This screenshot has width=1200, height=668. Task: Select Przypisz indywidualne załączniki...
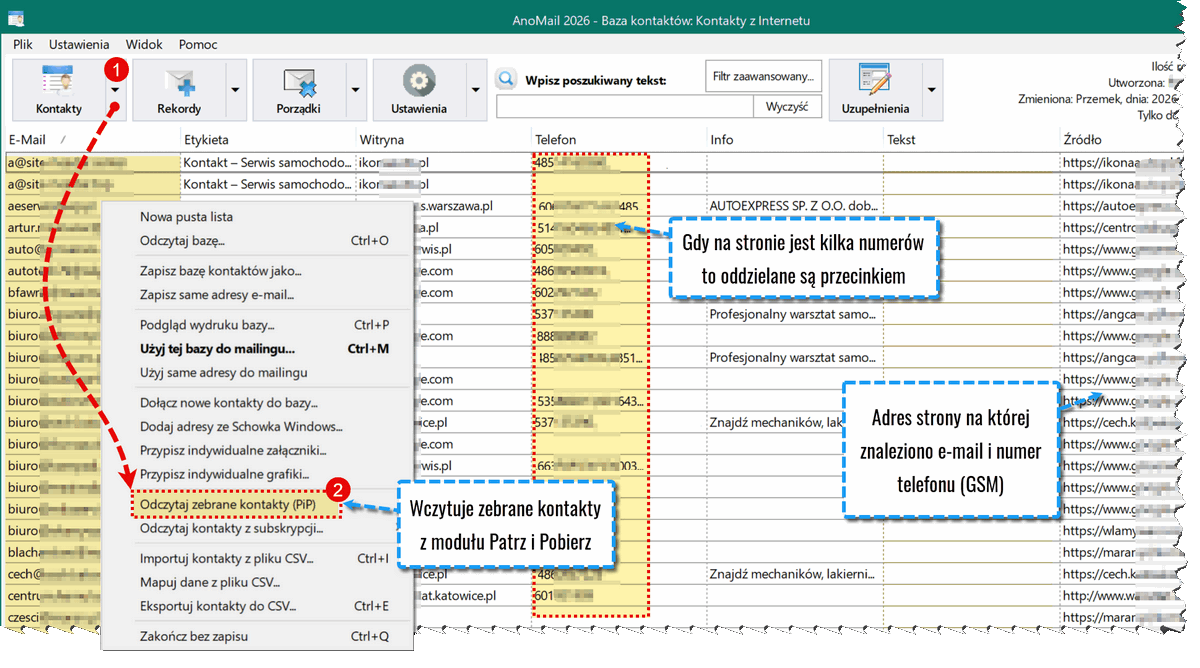coord(258,451)
